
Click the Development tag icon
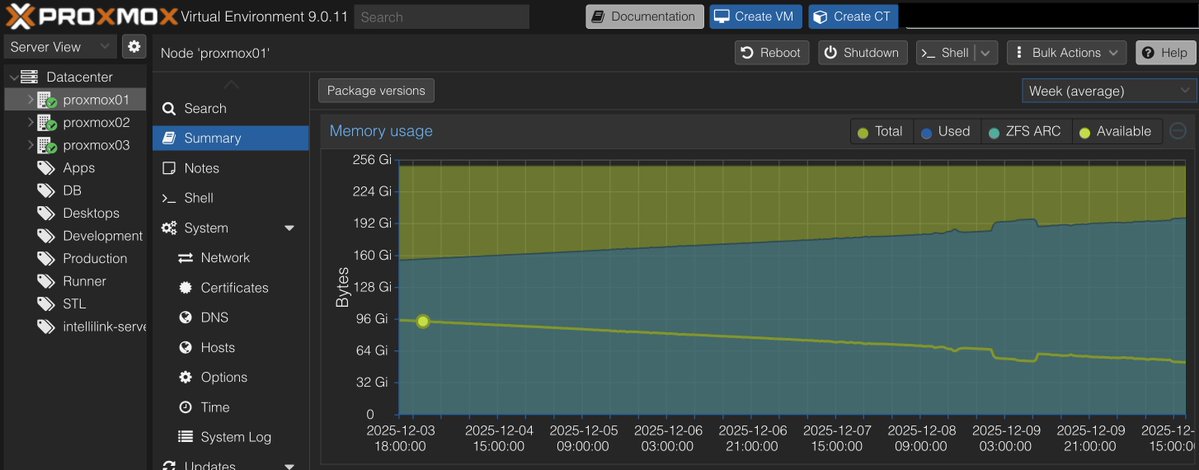tap(46, 236)
